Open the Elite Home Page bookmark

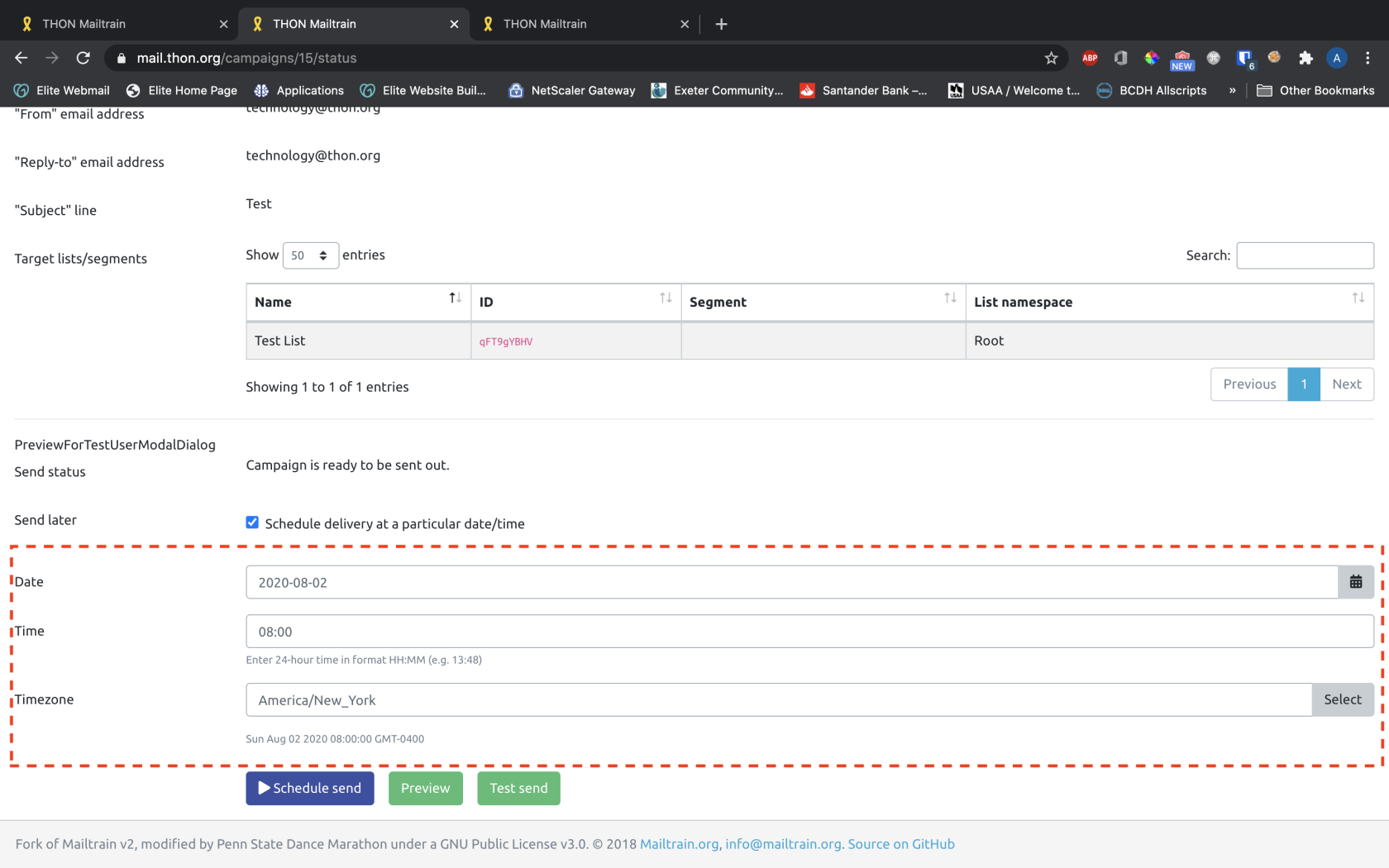click(181, 90)
